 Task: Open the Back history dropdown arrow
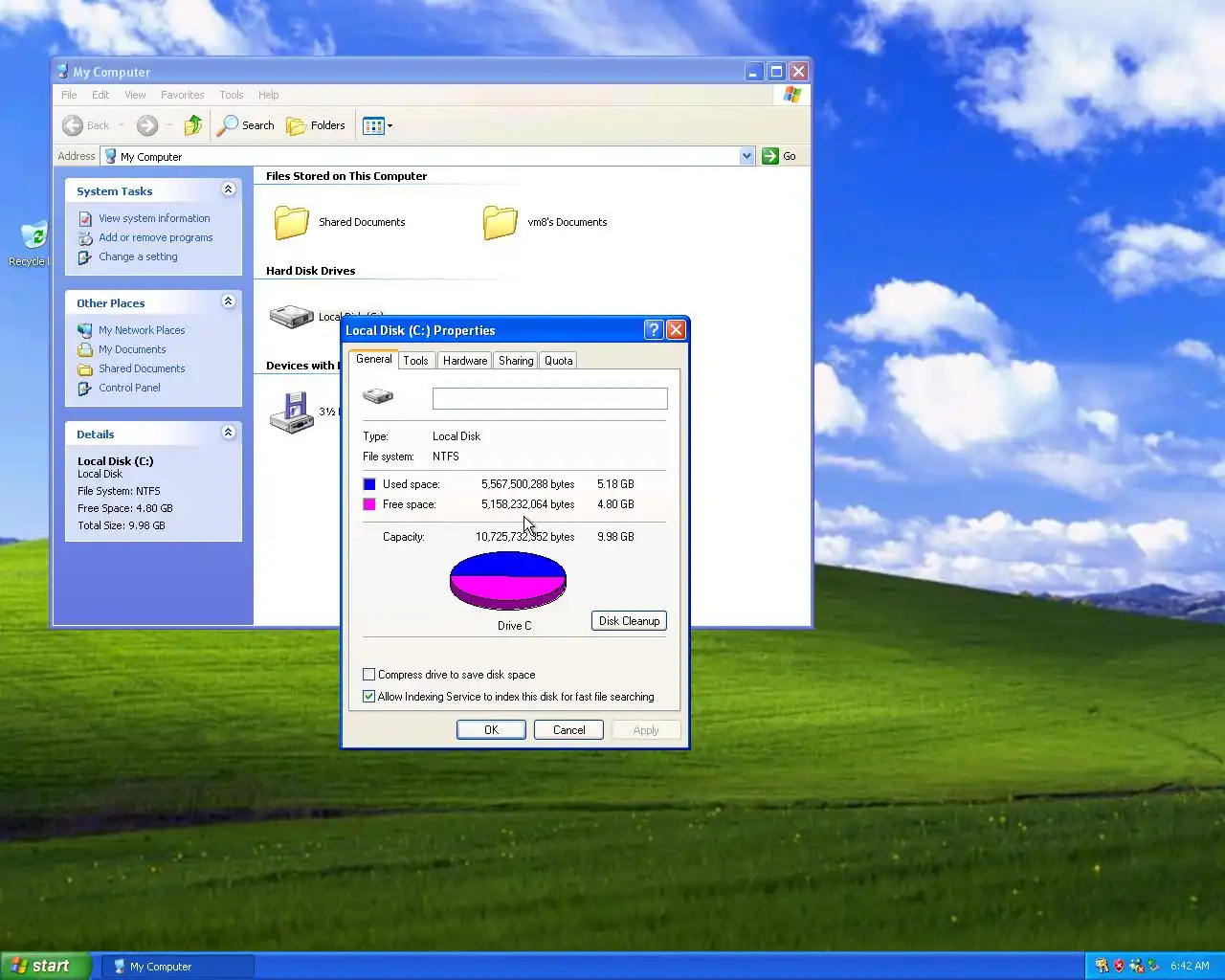click(x=122, y=125)
